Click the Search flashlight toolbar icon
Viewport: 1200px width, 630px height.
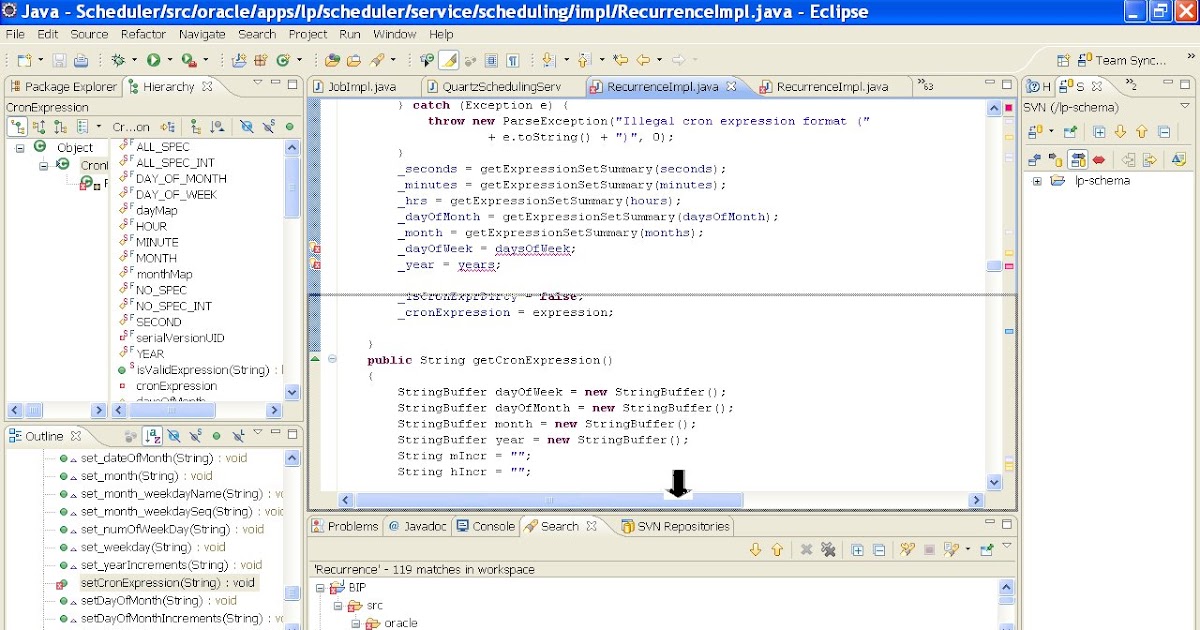coord(377,61)
